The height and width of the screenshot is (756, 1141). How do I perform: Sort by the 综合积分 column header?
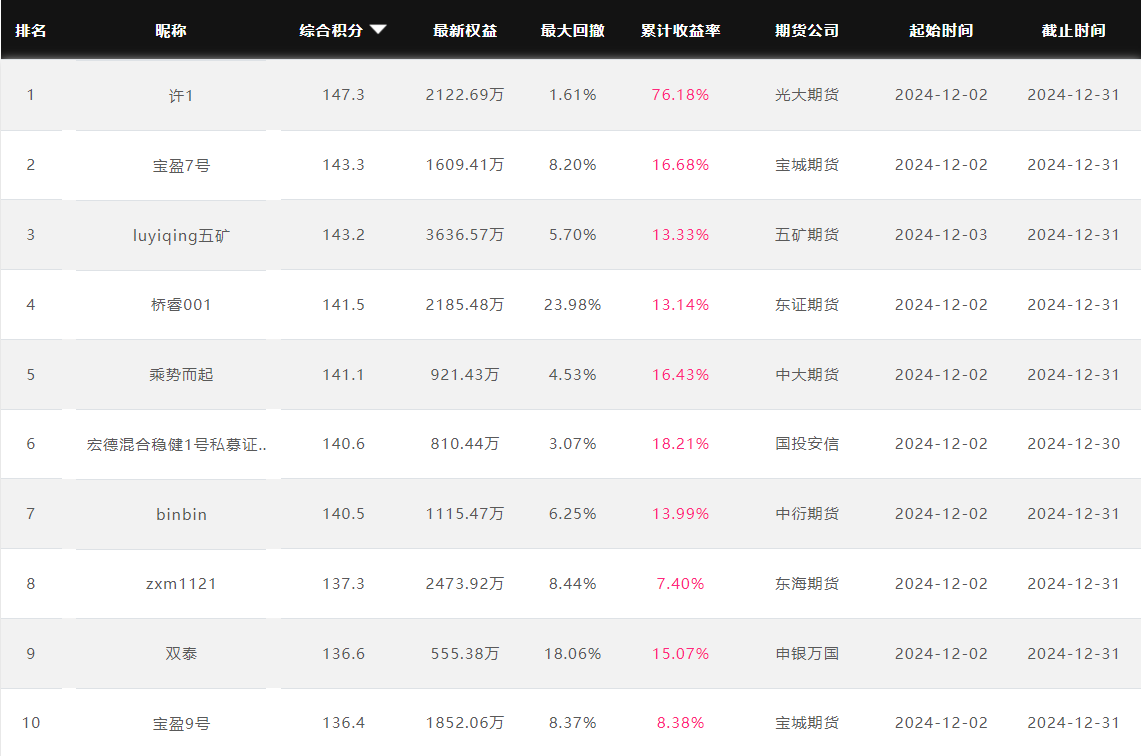(331, 31)
